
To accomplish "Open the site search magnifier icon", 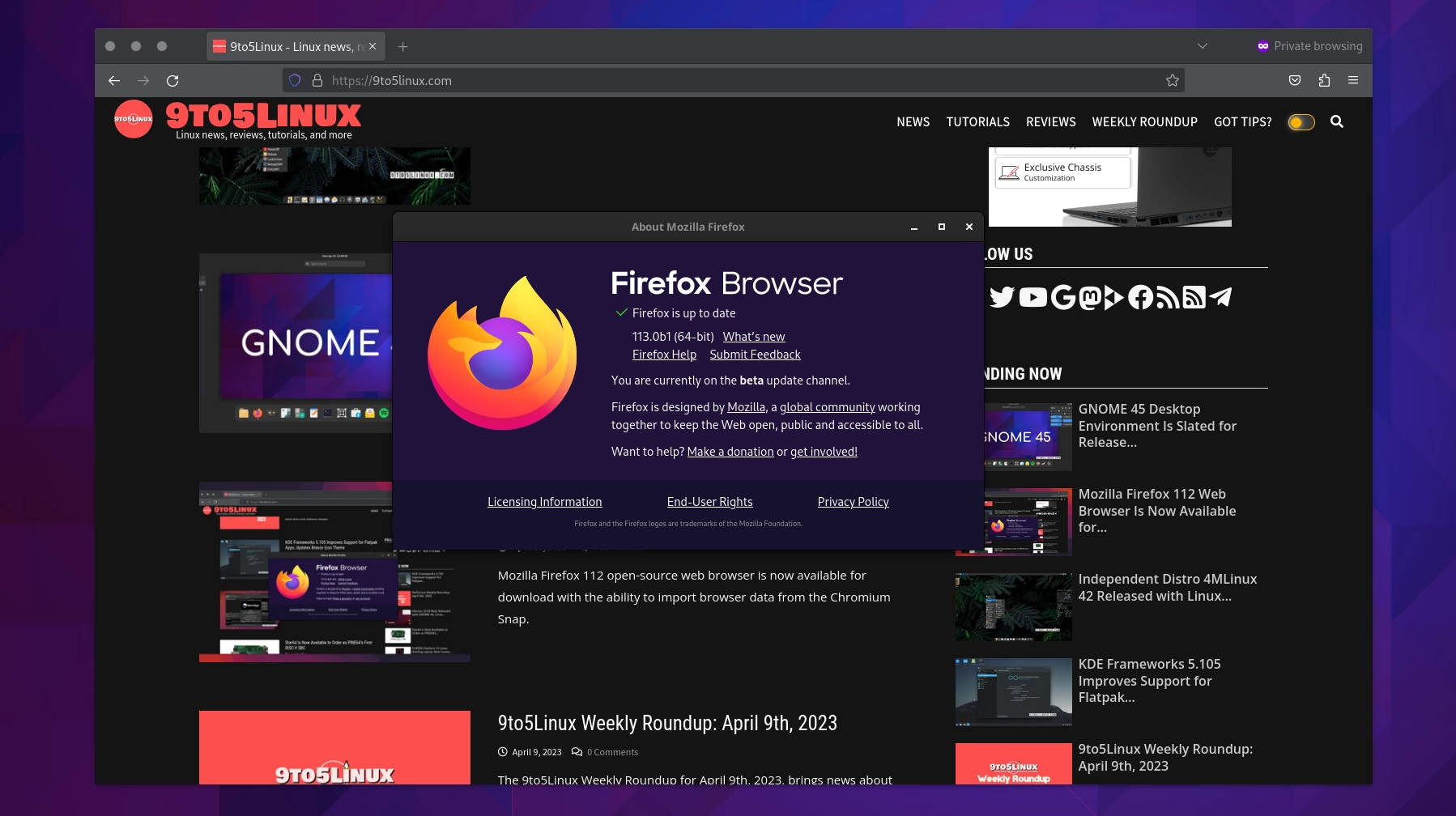I will [x=1338, y=121].
